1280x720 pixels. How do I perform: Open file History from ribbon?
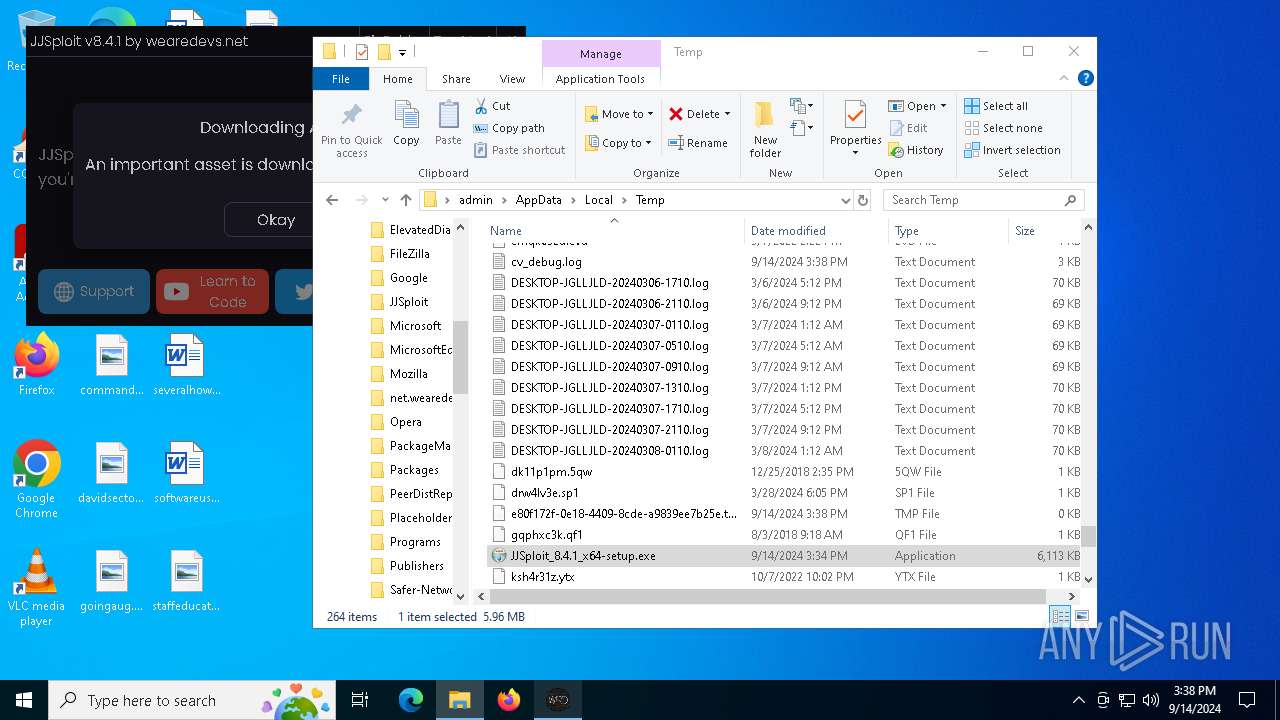coord(915,150)
